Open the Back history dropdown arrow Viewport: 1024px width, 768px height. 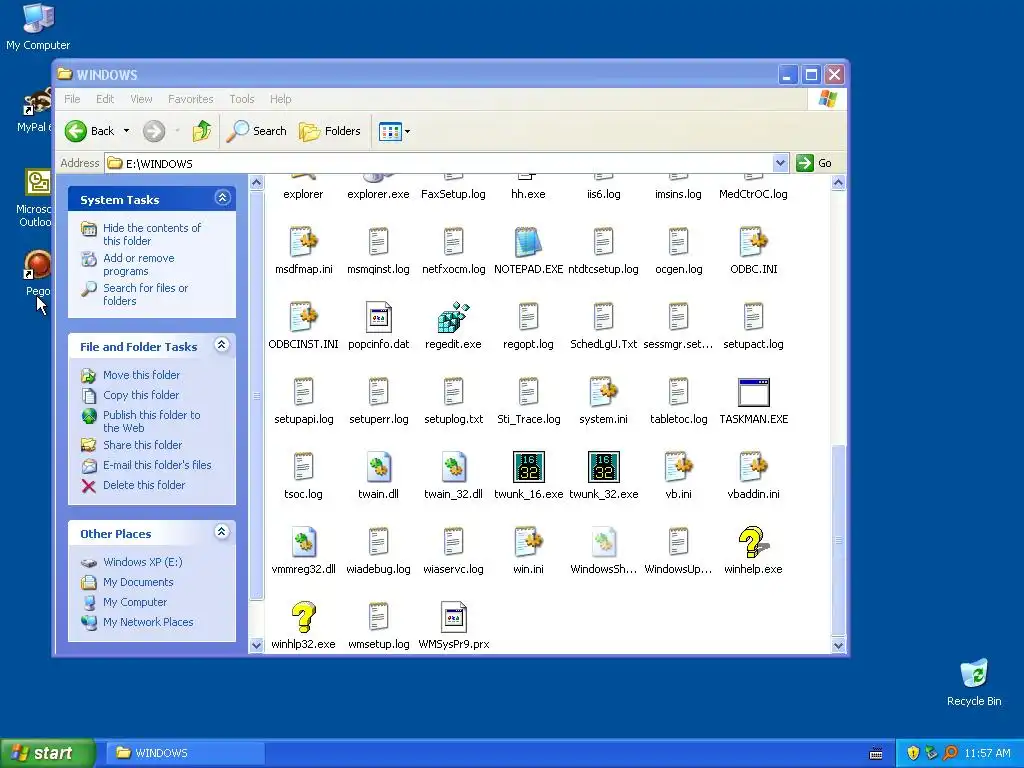(x=126, y=131)
